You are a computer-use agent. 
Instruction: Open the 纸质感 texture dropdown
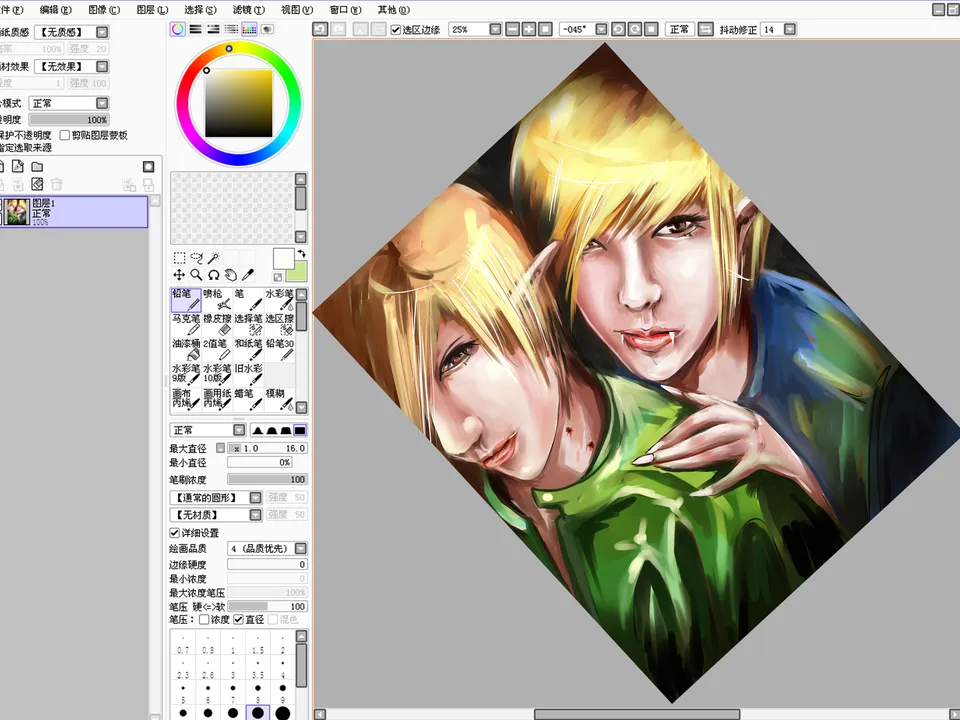coord(102,32)
